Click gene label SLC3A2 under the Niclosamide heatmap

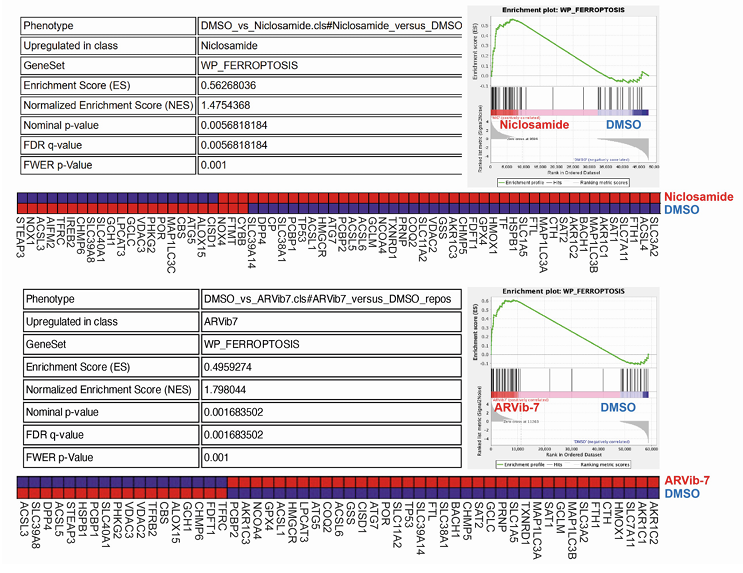[654, 236]
